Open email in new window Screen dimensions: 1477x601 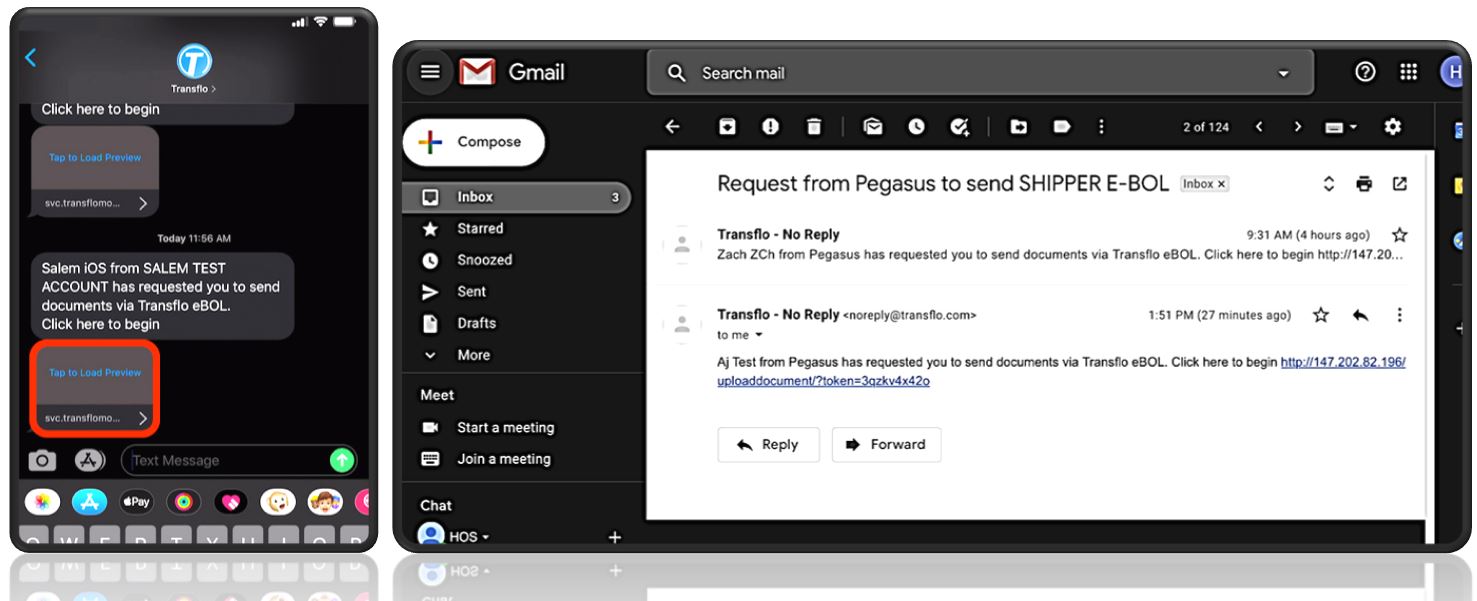point(1400,184)
